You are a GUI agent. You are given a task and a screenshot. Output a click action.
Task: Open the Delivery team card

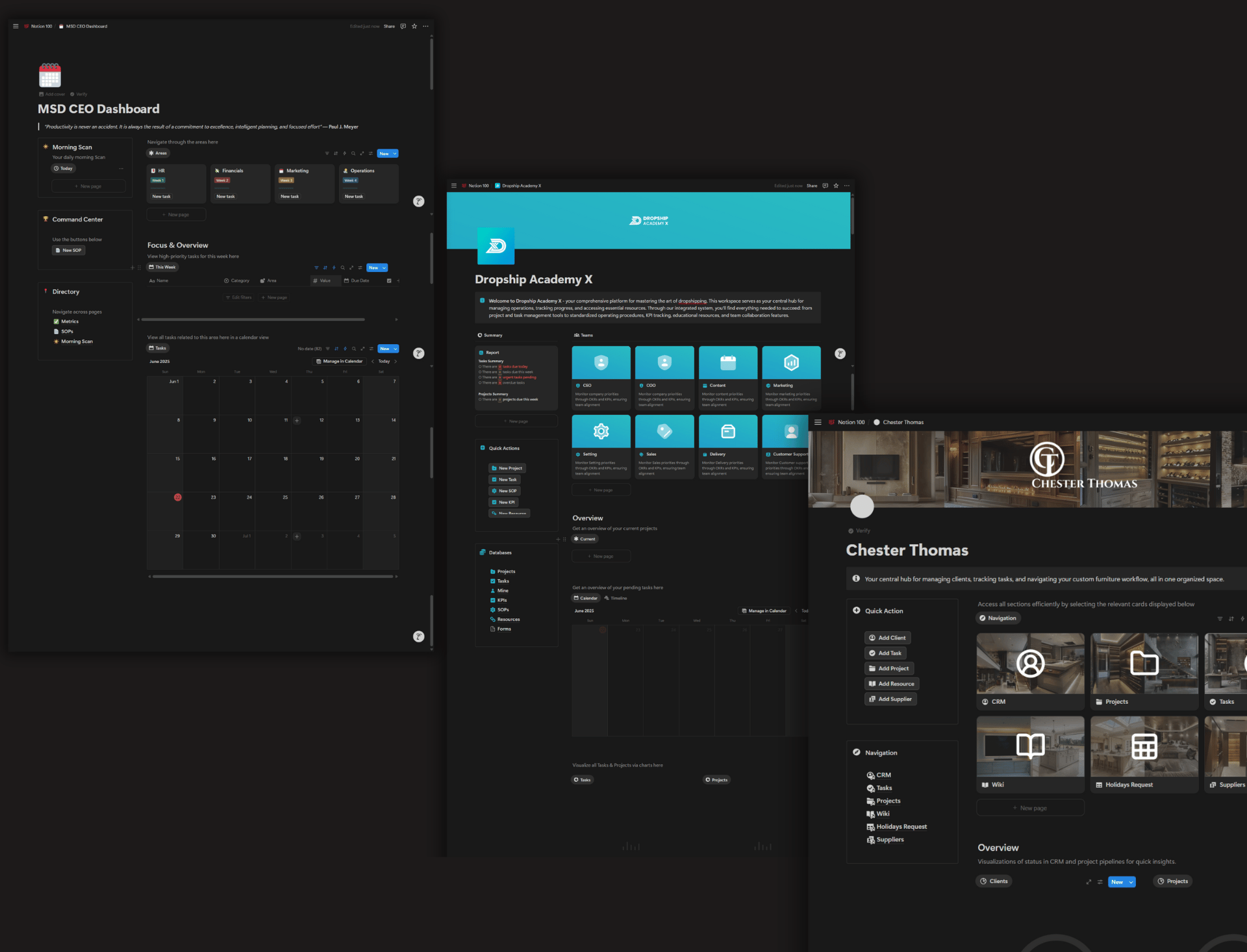click(x=728, y=447)
